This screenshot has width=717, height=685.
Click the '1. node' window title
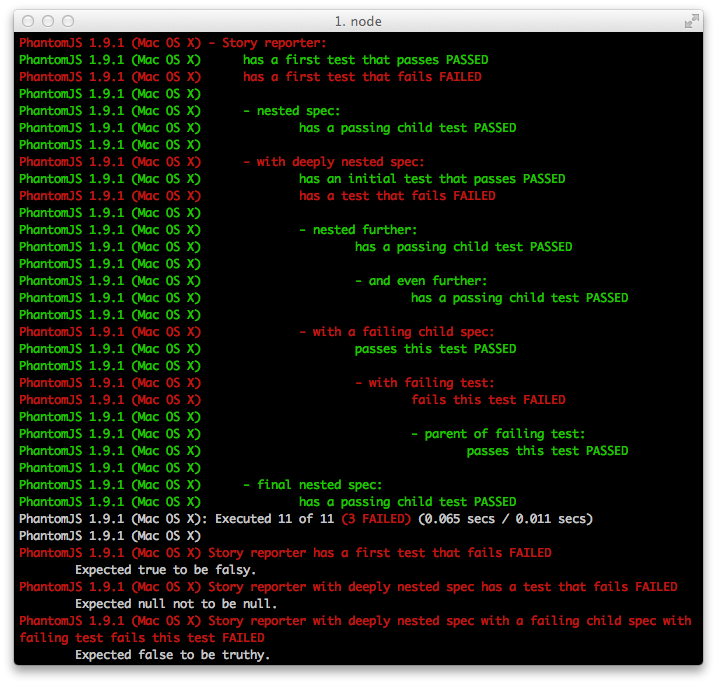pyautogui.click(x=358, y=21)
